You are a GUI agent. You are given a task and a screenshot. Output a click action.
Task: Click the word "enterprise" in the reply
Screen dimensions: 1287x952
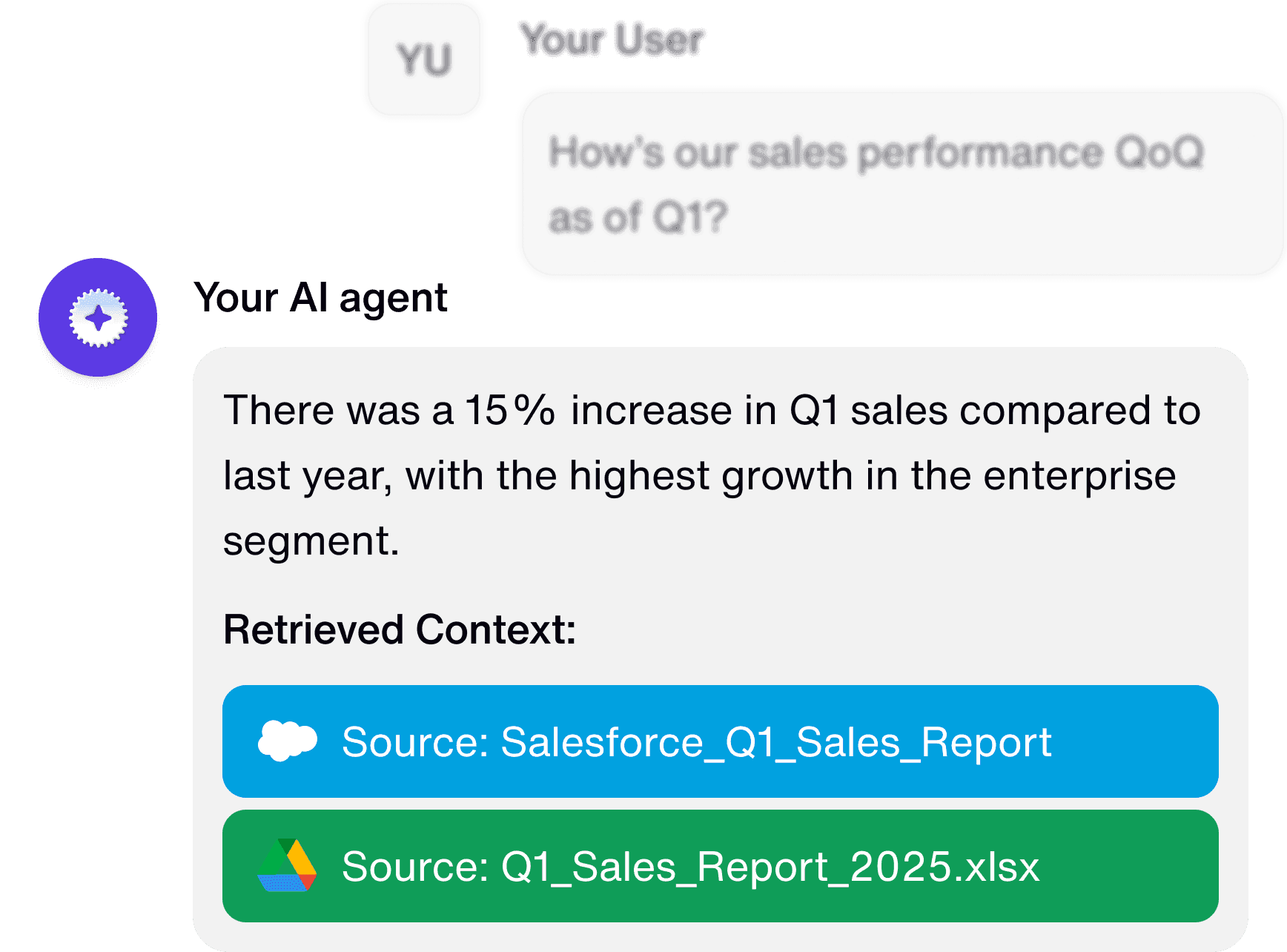click(1079, 475)
